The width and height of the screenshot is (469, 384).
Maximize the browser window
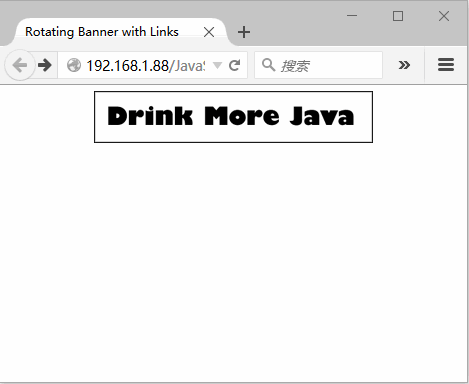point(398,16)
